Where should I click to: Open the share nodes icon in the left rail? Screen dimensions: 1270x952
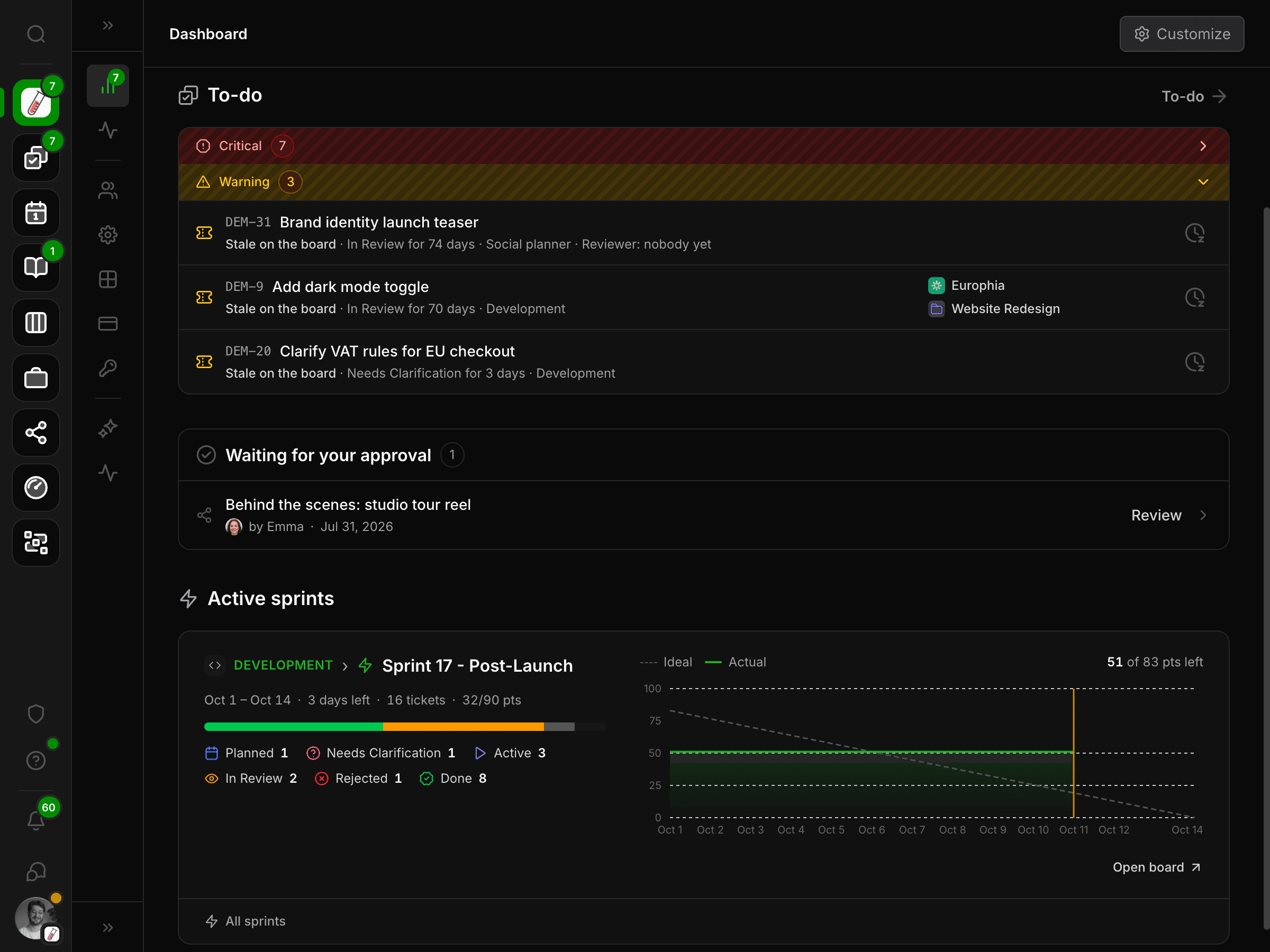[x=35, y=433]
